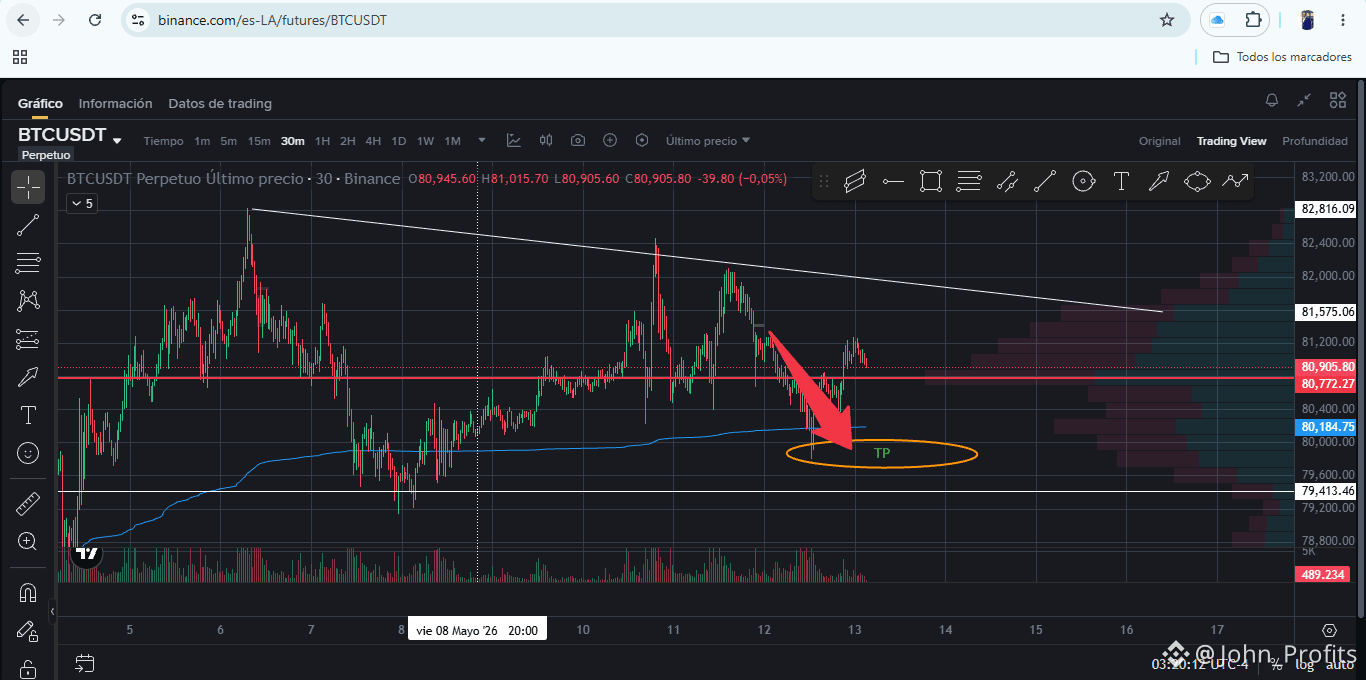1366x680 pixels.
Task: Open the Último precio price type dropdown
Action: [x=708, y=141]
